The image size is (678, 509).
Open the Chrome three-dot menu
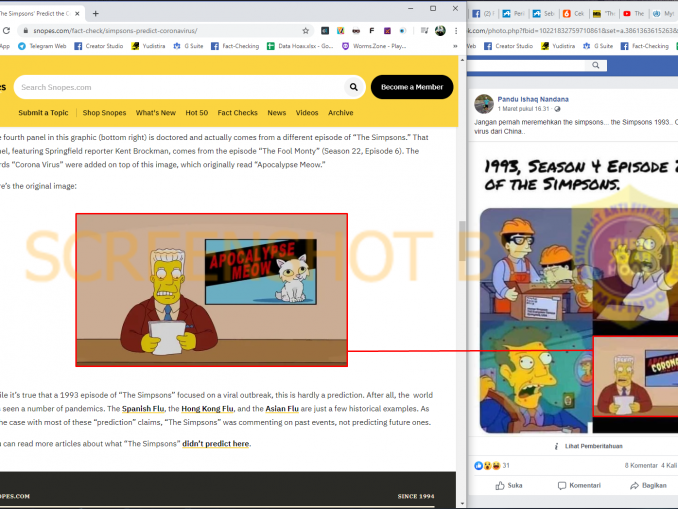click(x=456, y=31)
